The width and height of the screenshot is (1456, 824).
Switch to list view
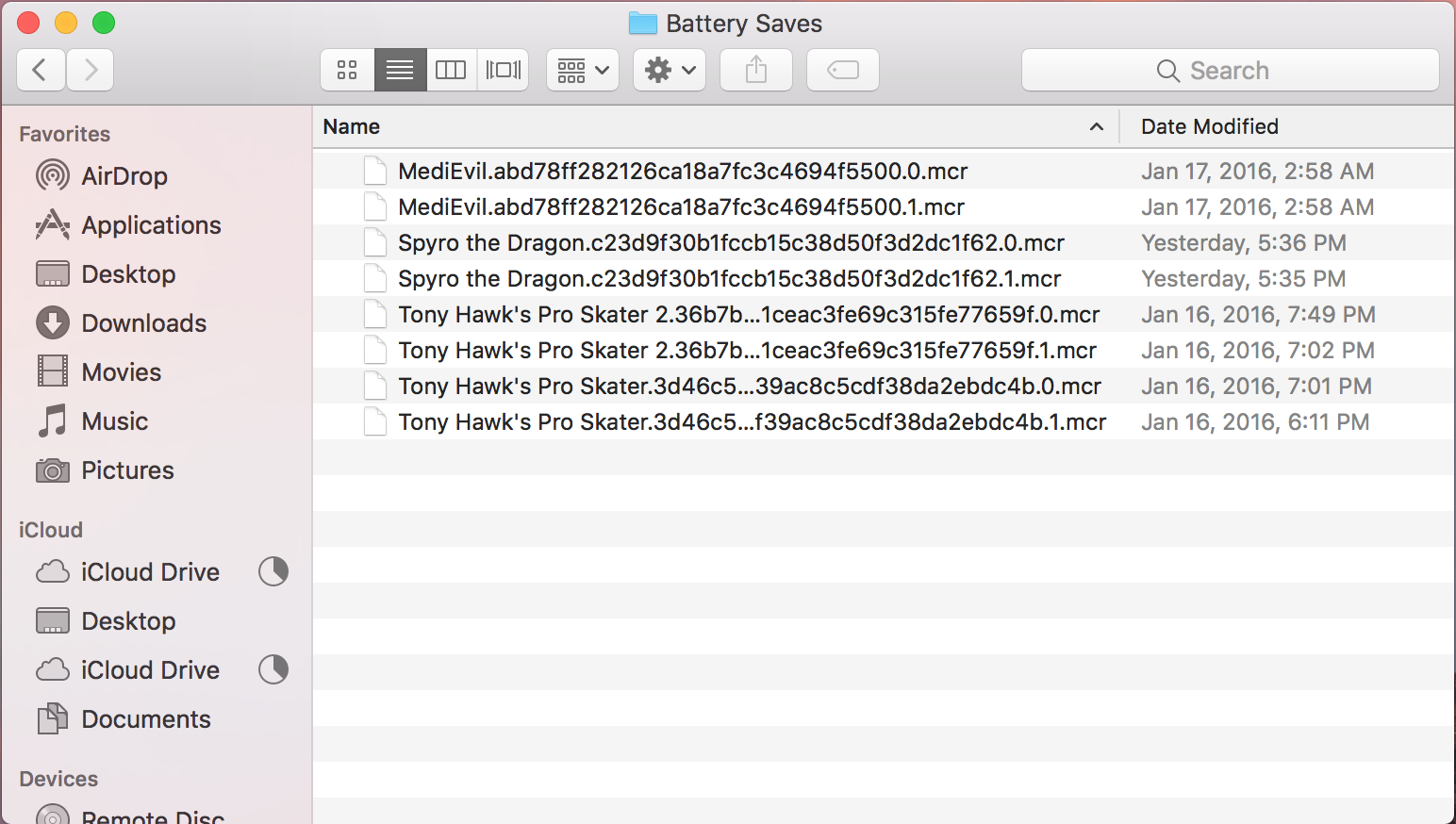[x=400, y=70]
